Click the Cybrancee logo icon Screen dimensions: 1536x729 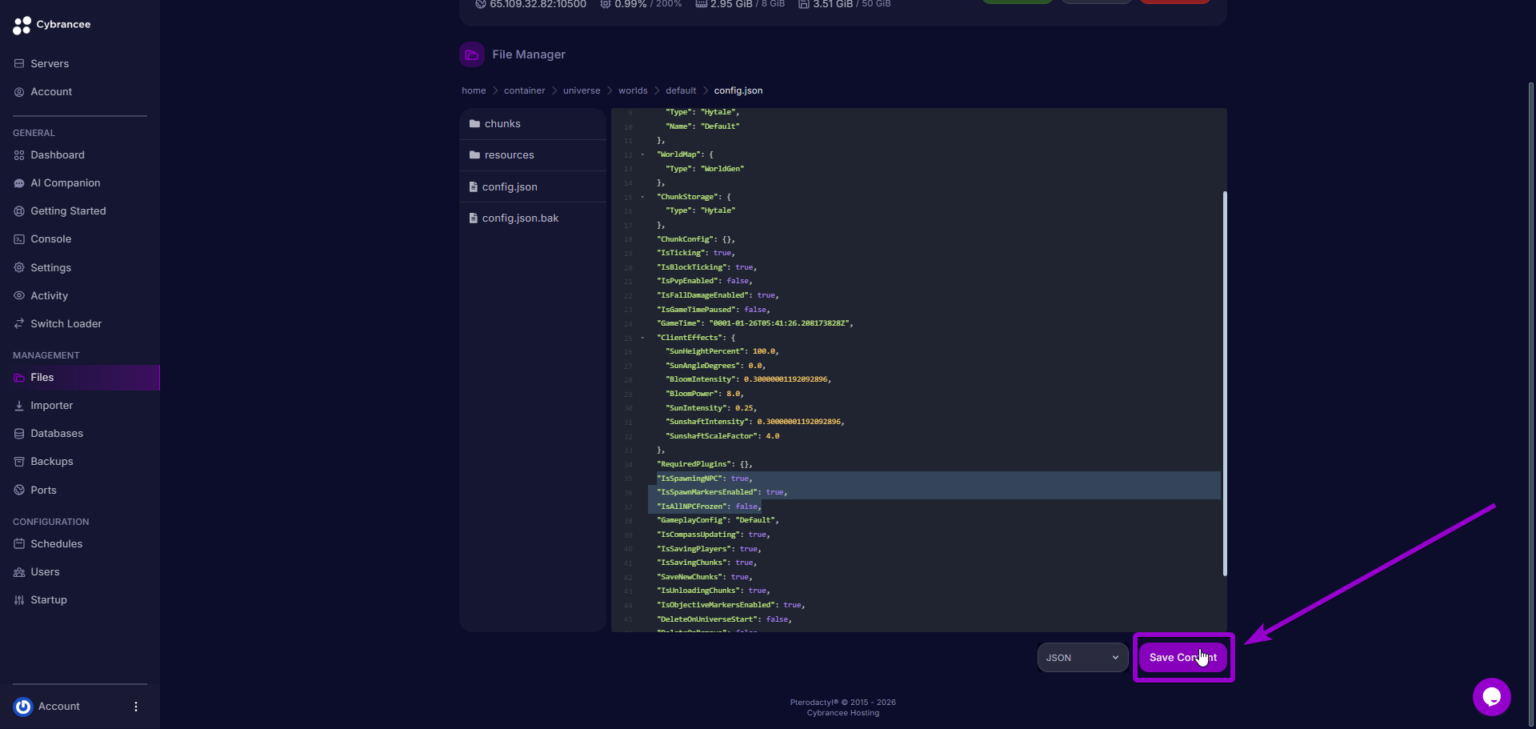click(22, 26)
